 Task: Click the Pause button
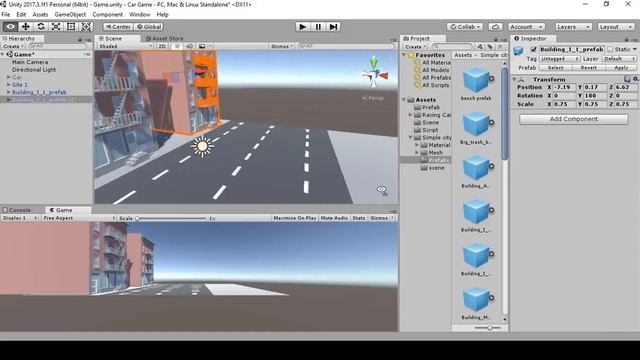[318, 27]
